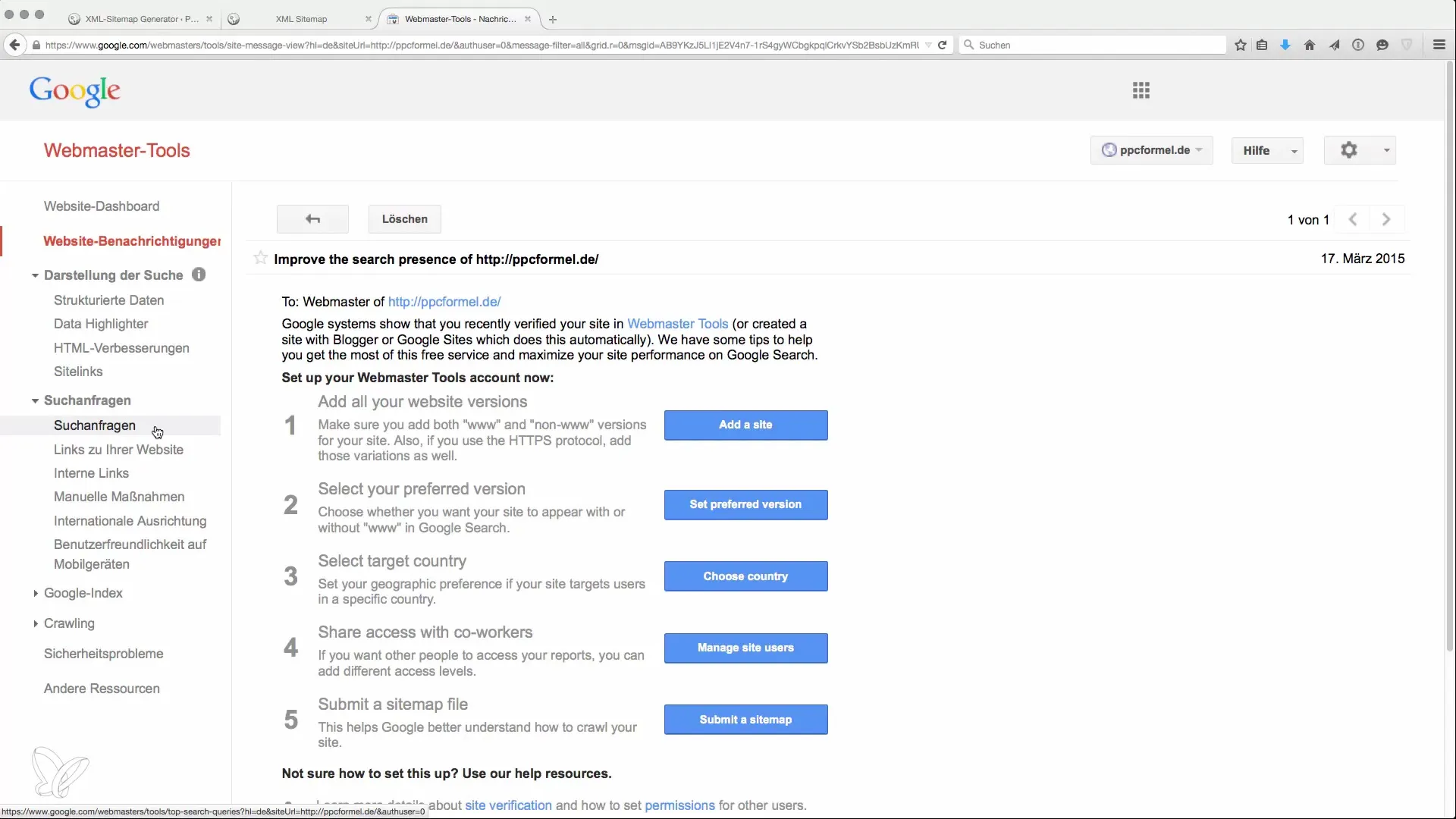Open a new browser tab with plus
Image resolution: width=1456 pixels, height=819 pixels.
pyautogui.click(x=553, y=19)
